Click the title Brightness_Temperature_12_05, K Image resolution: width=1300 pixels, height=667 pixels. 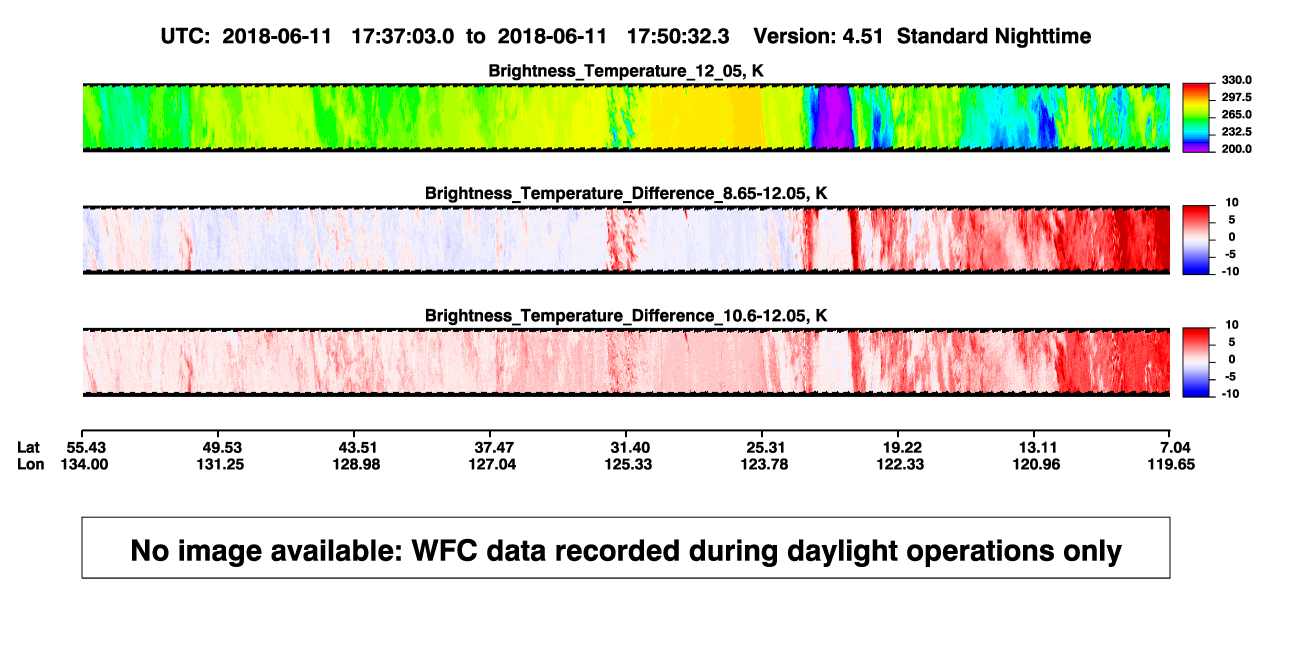pyautogui.click(x=626, y=71)
